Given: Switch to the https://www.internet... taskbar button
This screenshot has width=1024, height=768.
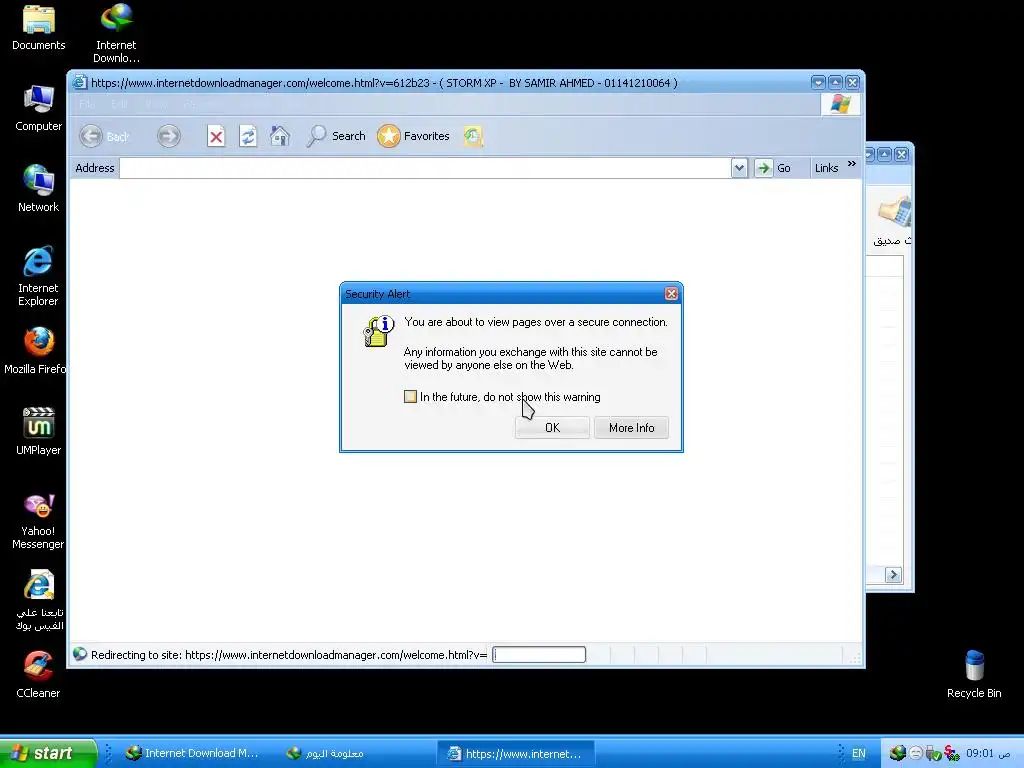Looking at the screenshot, I should click(516, 753).
